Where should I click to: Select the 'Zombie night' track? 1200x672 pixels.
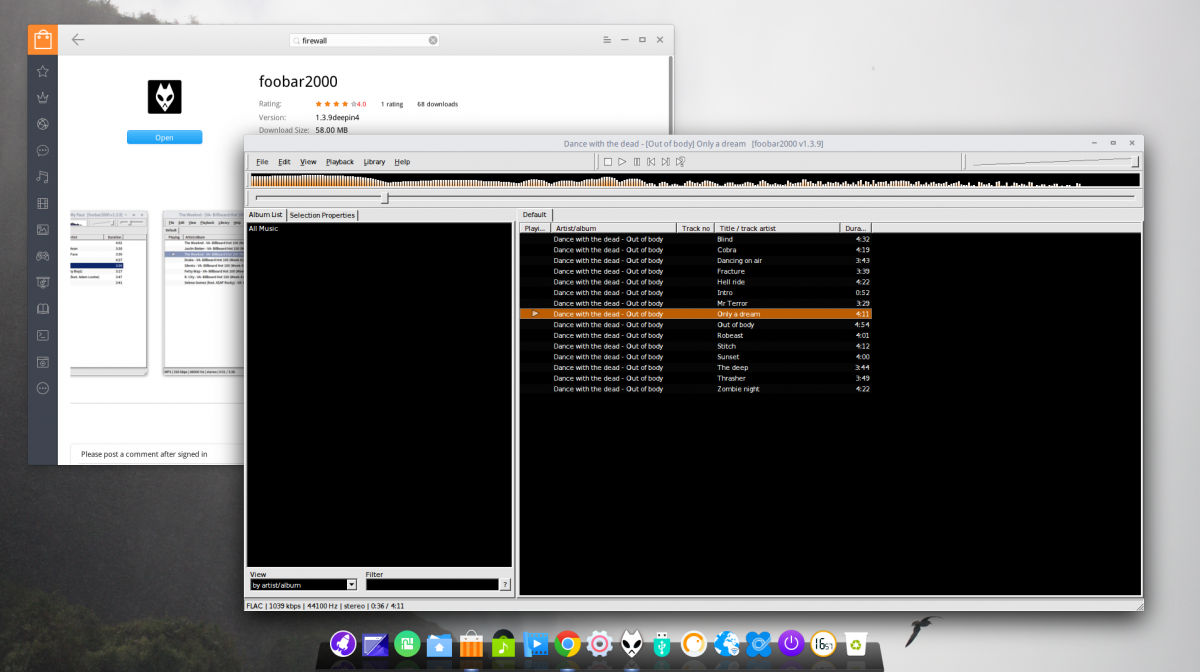click(695, 389)
